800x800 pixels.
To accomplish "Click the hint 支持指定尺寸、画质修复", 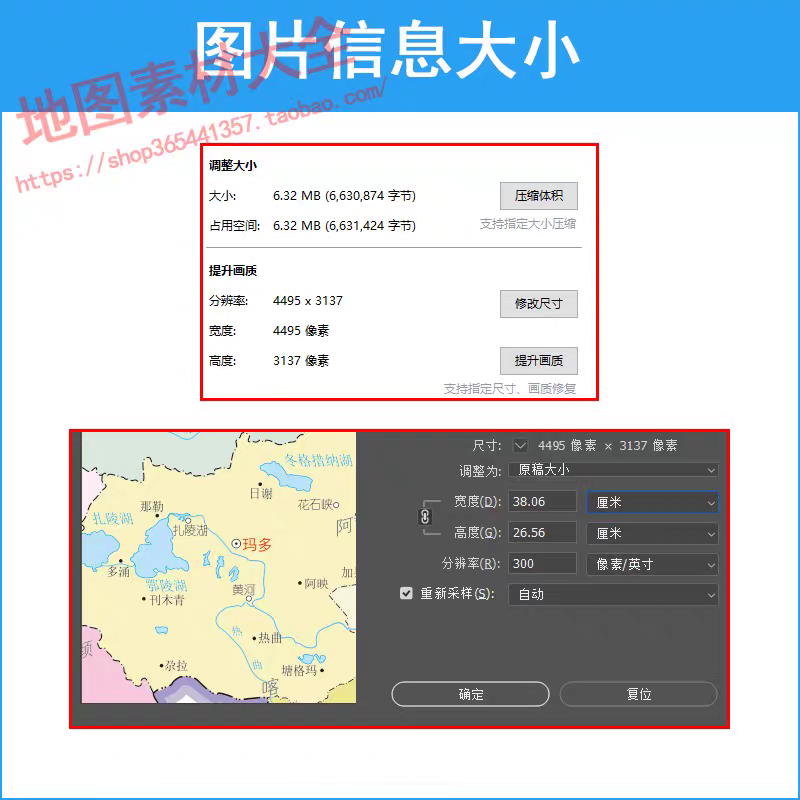I will [510, 389].
